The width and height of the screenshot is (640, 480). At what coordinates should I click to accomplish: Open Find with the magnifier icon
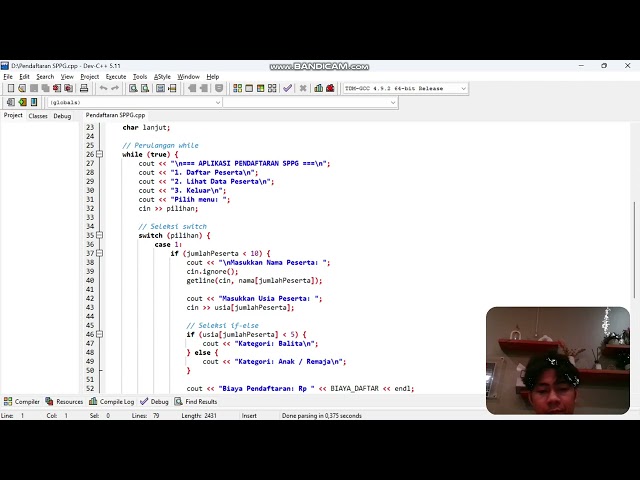pyautogui.click(x=133, y=88)
